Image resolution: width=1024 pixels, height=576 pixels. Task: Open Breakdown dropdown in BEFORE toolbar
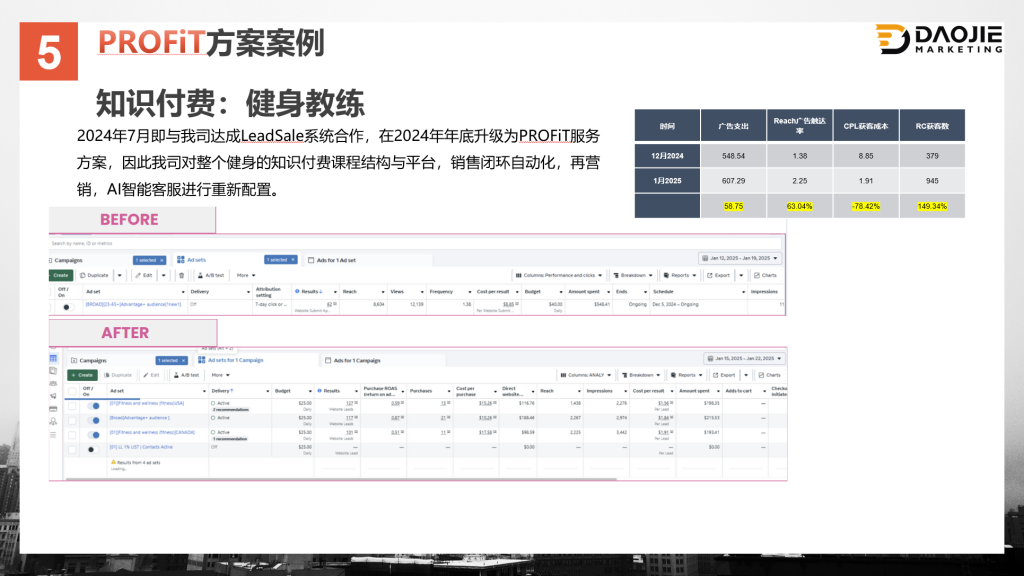tap(633, 276)
